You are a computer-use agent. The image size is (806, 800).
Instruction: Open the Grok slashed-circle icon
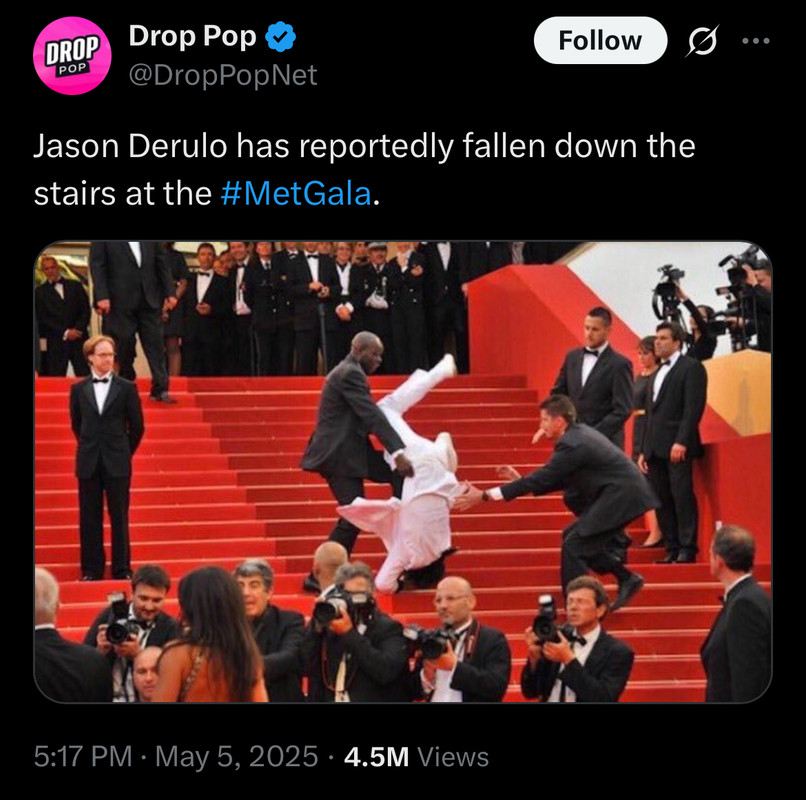(702, 41)
